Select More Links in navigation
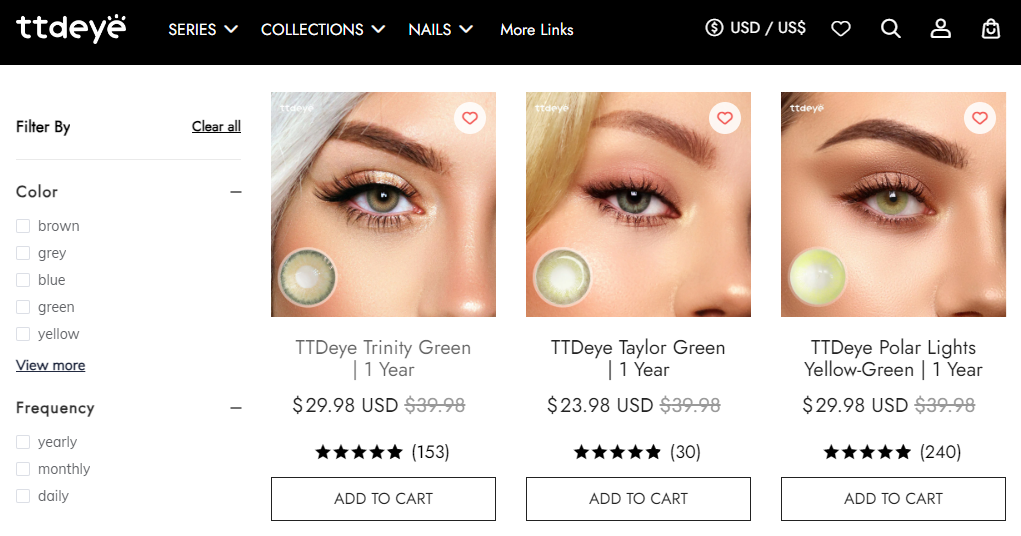Image resolution: width=1021 pixels, height=536 pixels. click(537, 29)
